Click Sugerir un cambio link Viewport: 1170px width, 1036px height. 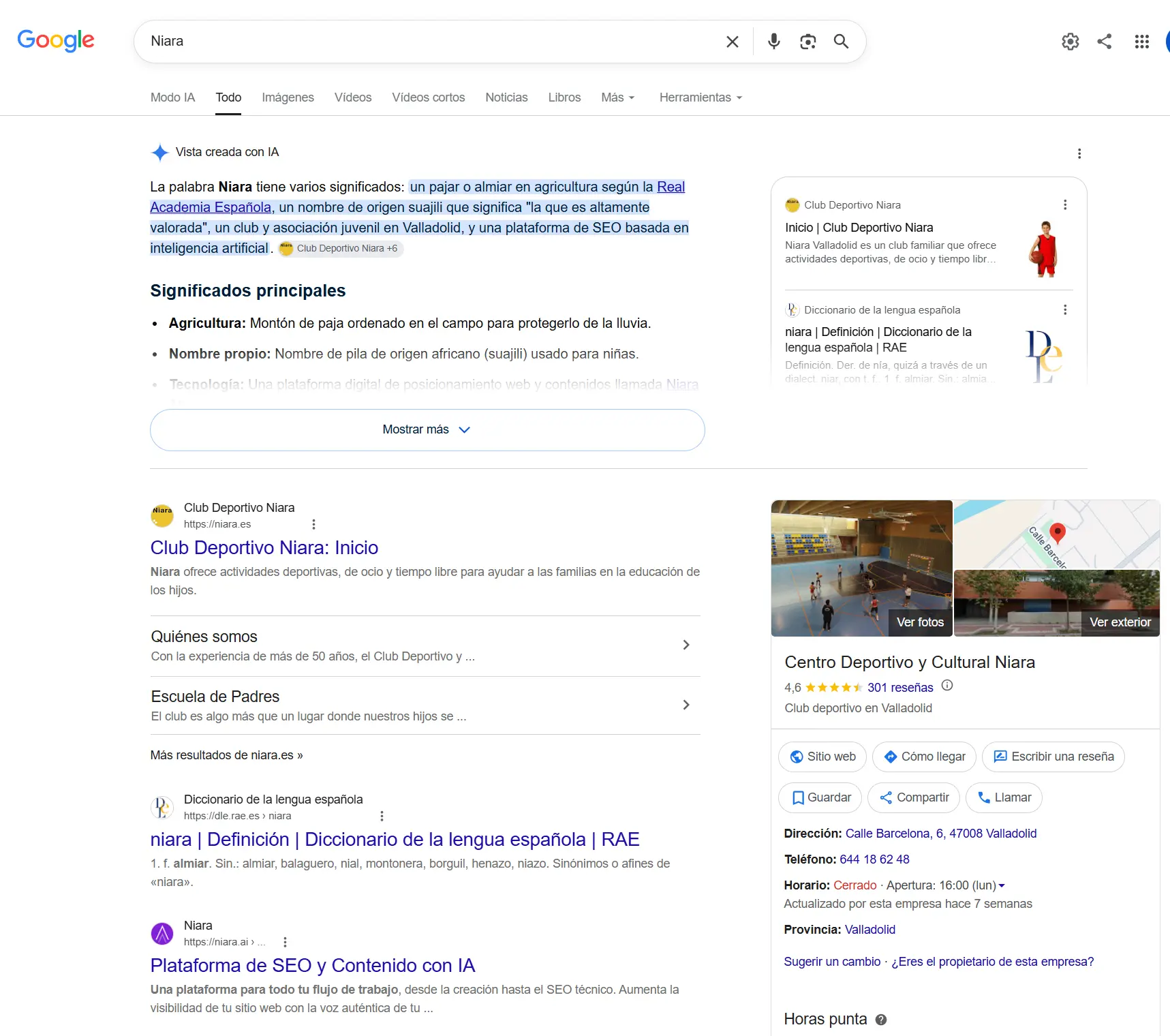tap(832, 962)
